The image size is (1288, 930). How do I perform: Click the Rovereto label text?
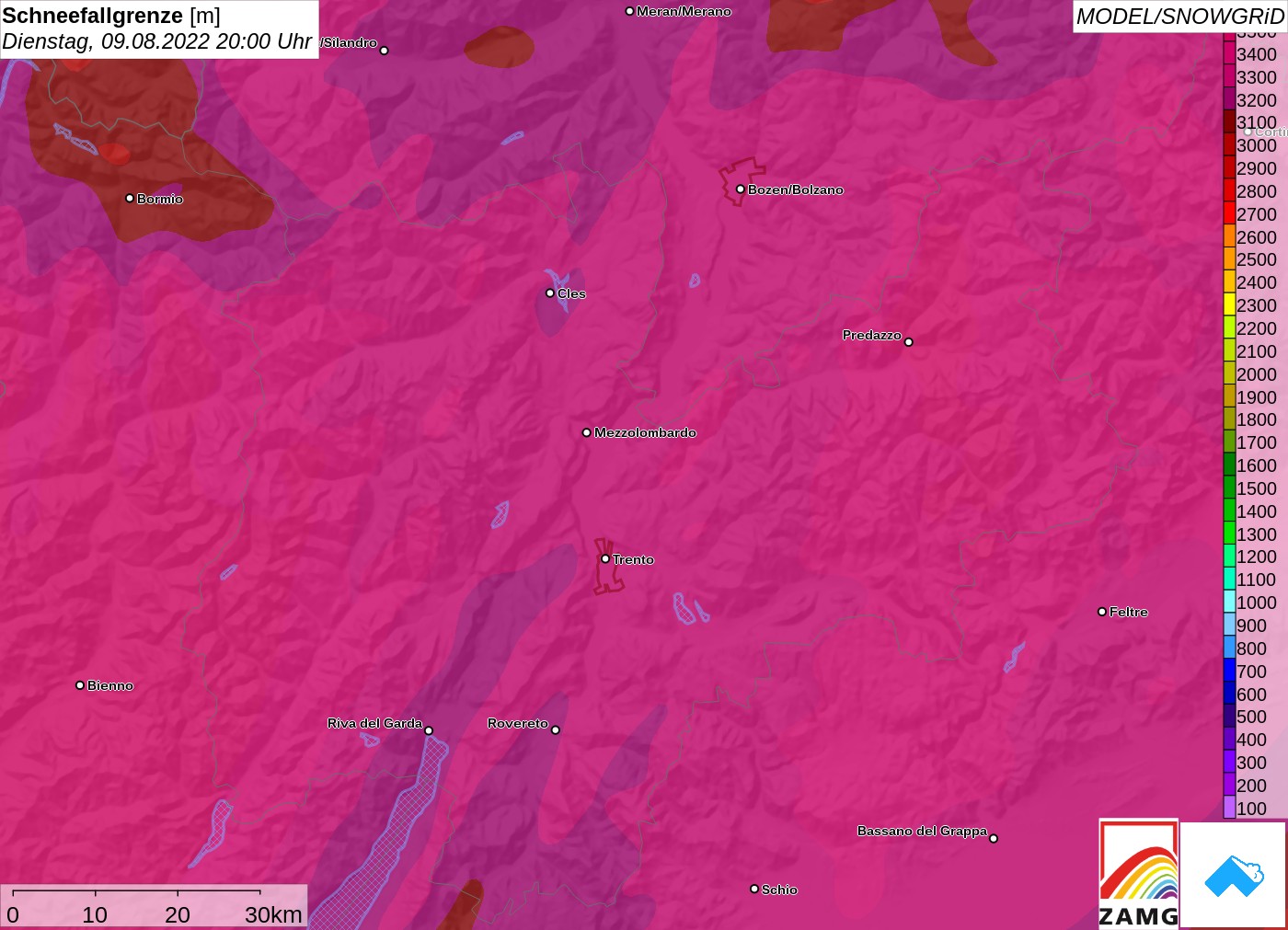tap(518, 723)
